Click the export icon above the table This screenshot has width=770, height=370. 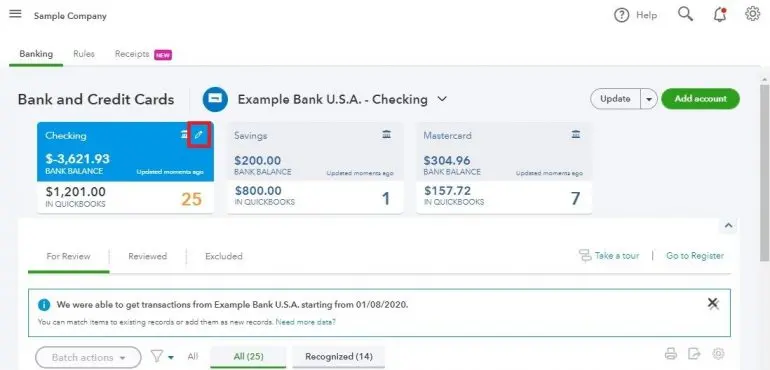coord(694,353)
